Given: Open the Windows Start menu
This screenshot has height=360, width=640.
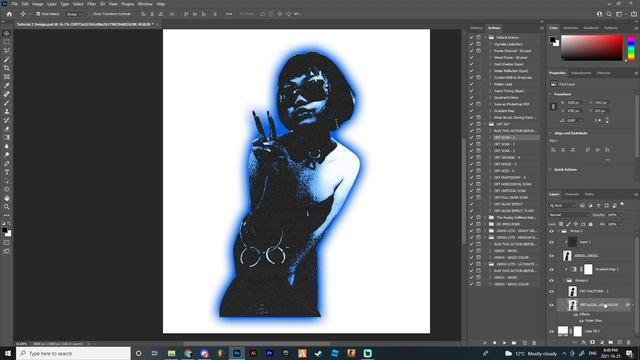Looking at the screenshot, I should click(8, 353).
